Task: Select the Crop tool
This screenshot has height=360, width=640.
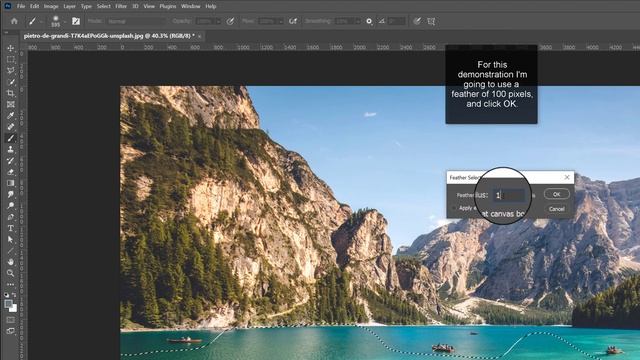Action: [x=11, y=93]
